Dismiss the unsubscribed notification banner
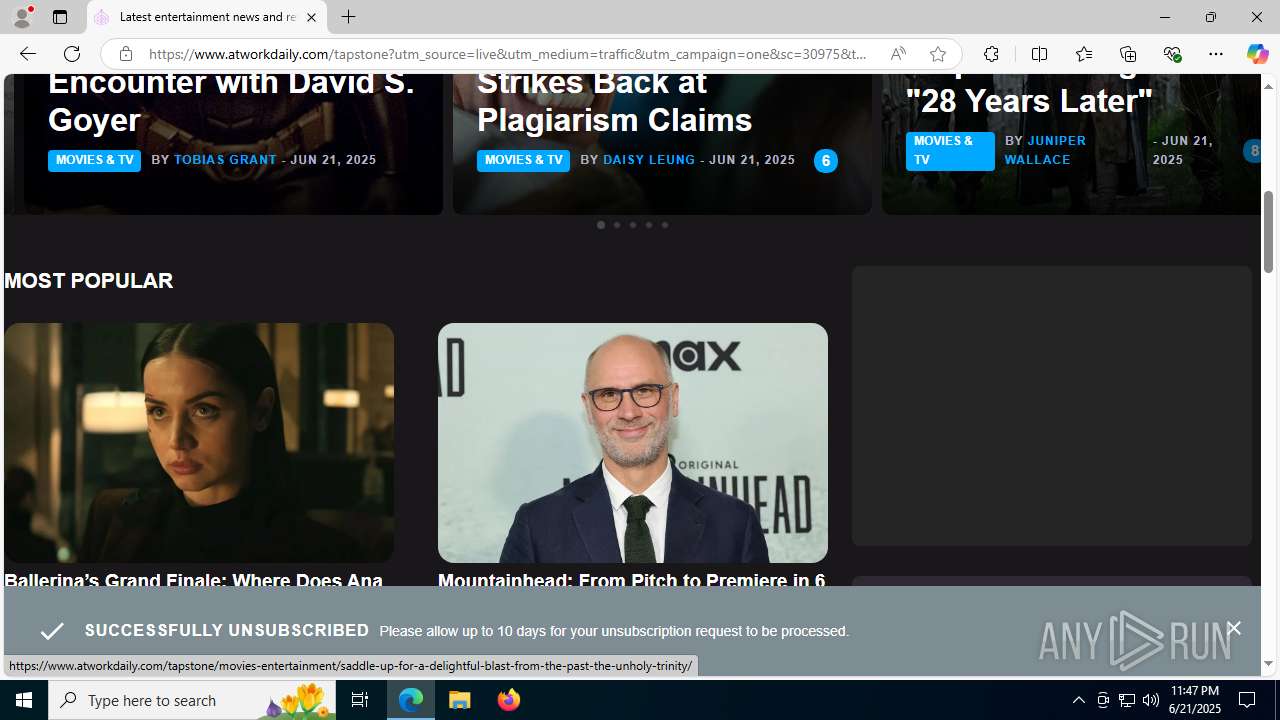This screenshot has height=720, width=1280. (x=1233, y=628)
